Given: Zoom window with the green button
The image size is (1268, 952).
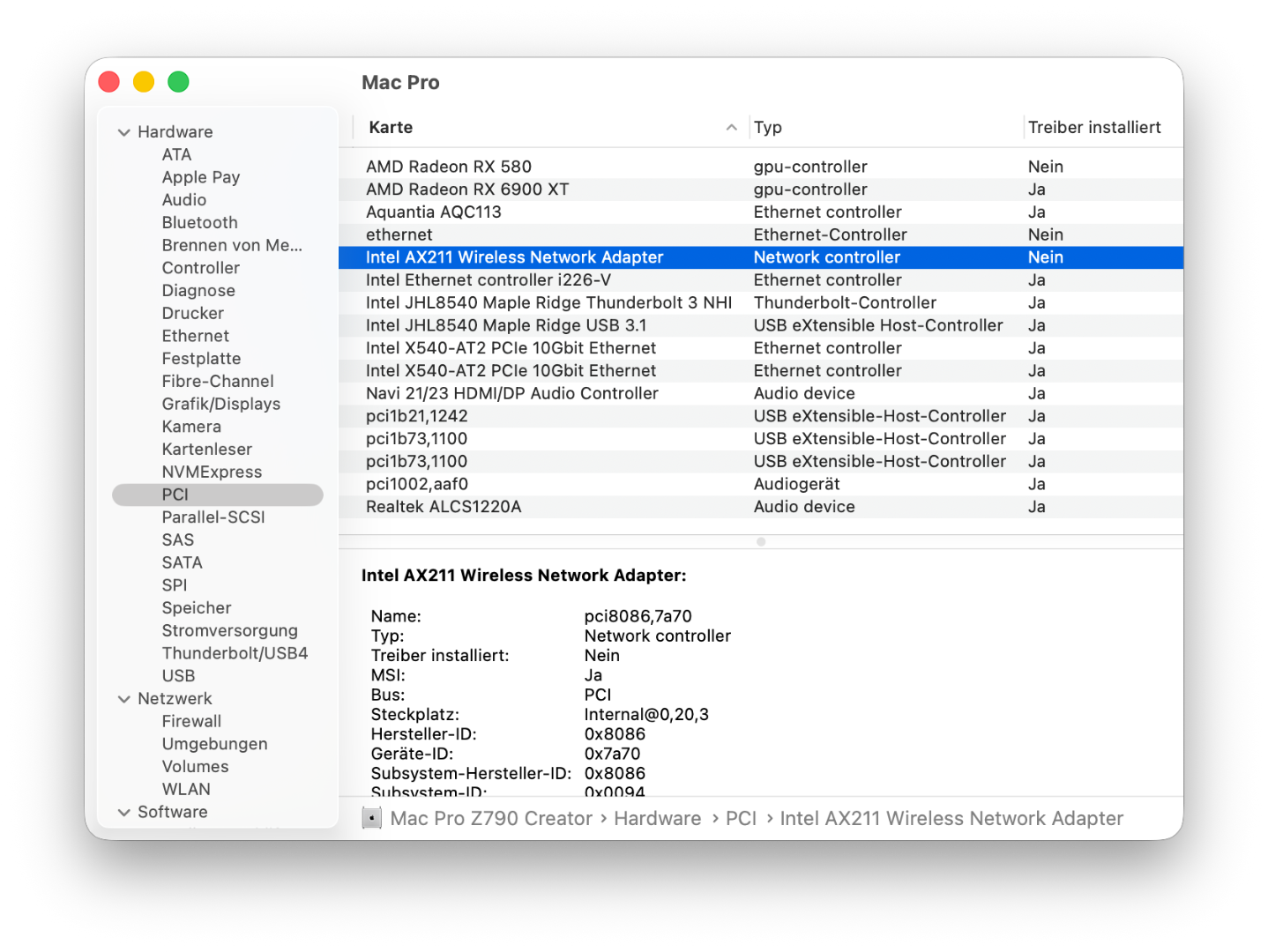Looking at the screenshot, I should click(178, 82).
